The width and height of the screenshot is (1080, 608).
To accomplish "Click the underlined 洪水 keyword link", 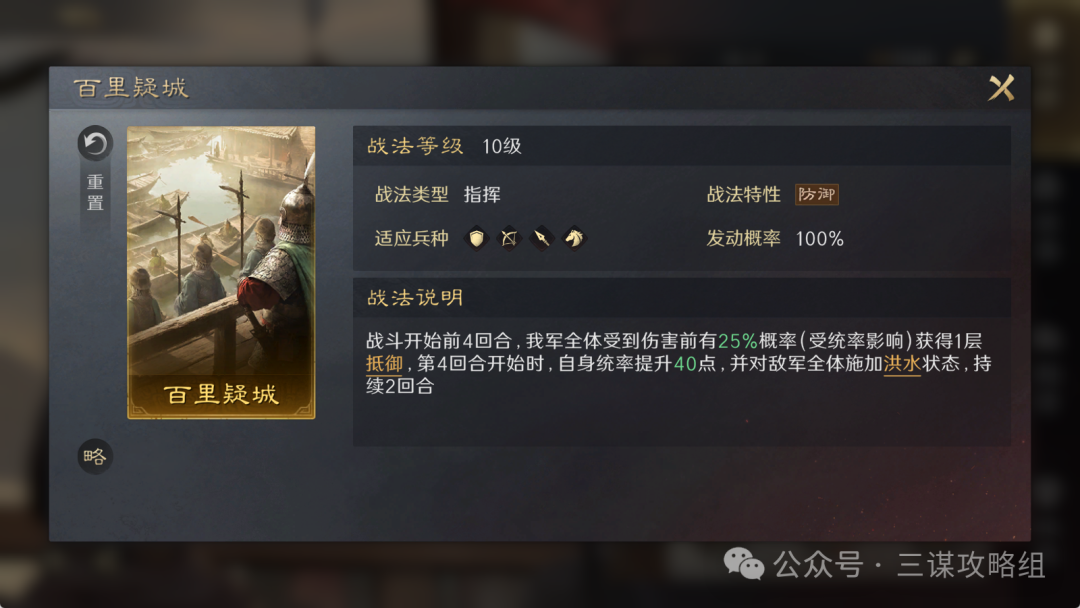I will point(902,364).
